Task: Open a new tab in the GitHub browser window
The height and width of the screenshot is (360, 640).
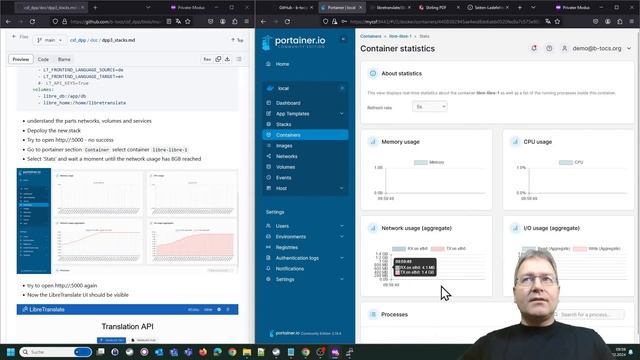Action: coord(95,7)
